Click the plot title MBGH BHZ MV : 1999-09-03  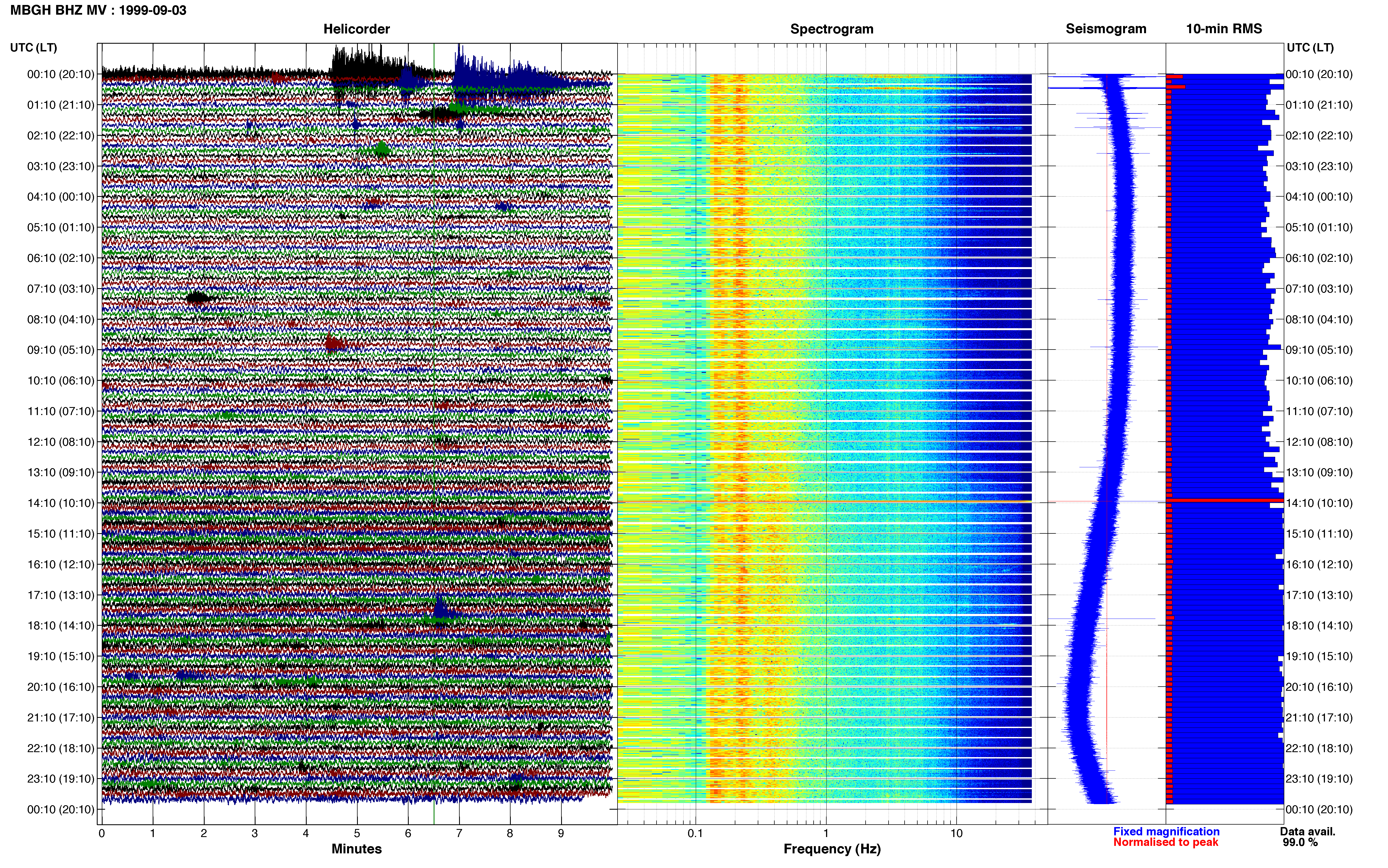coord(98,10)
